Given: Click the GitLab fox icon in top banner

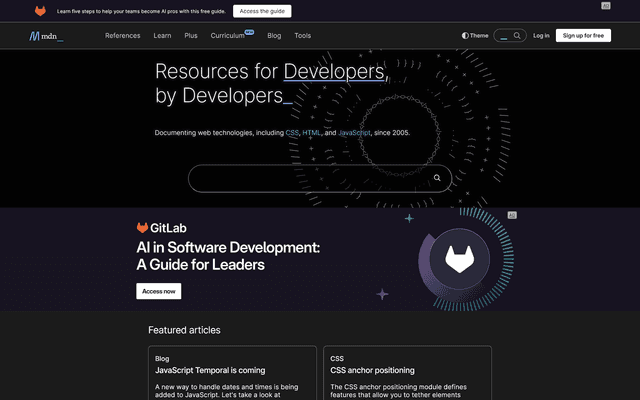Looking at the screenshot, I should pyautogui.click(x=40, y=11).
